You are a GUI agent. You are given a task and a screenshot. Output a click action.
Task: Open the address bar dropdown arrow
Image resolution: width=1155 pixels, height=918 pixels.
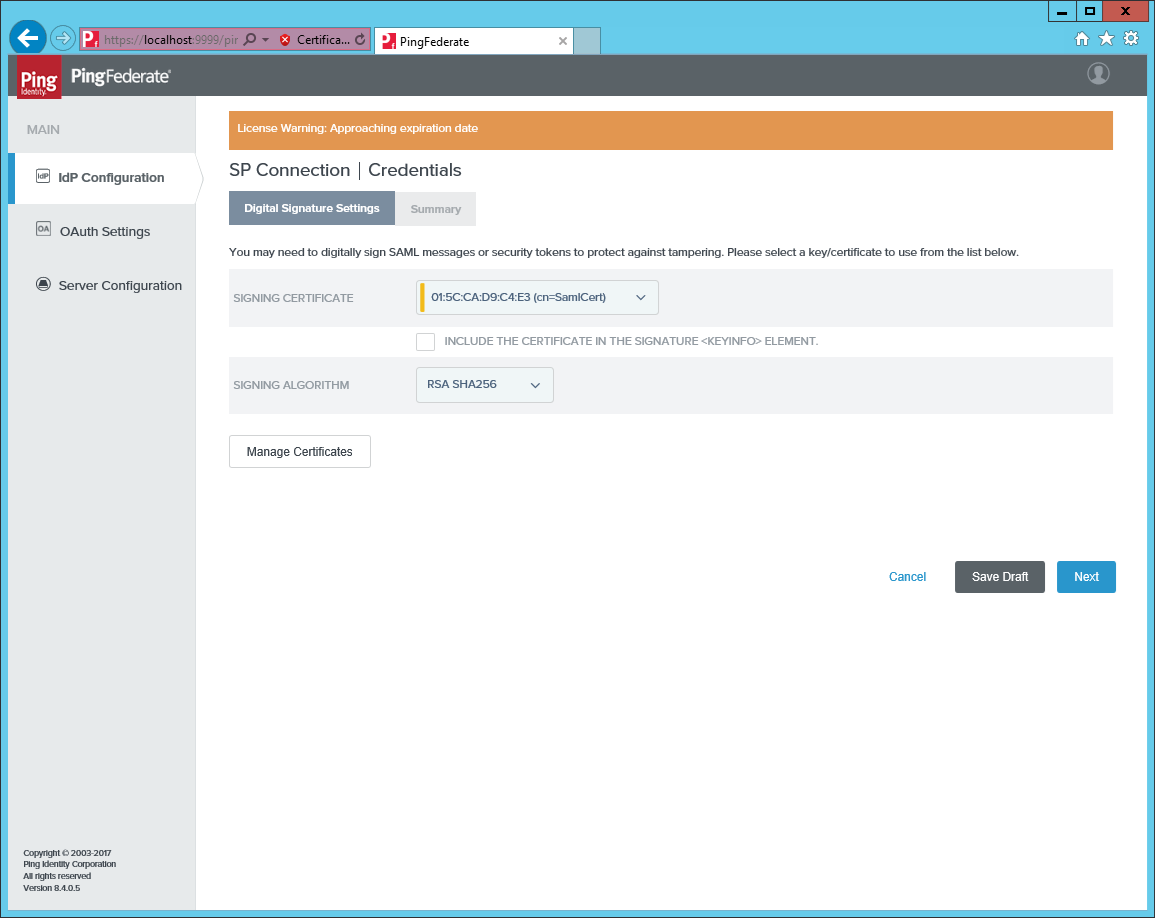pyautogui.click(x=266, y=40)
